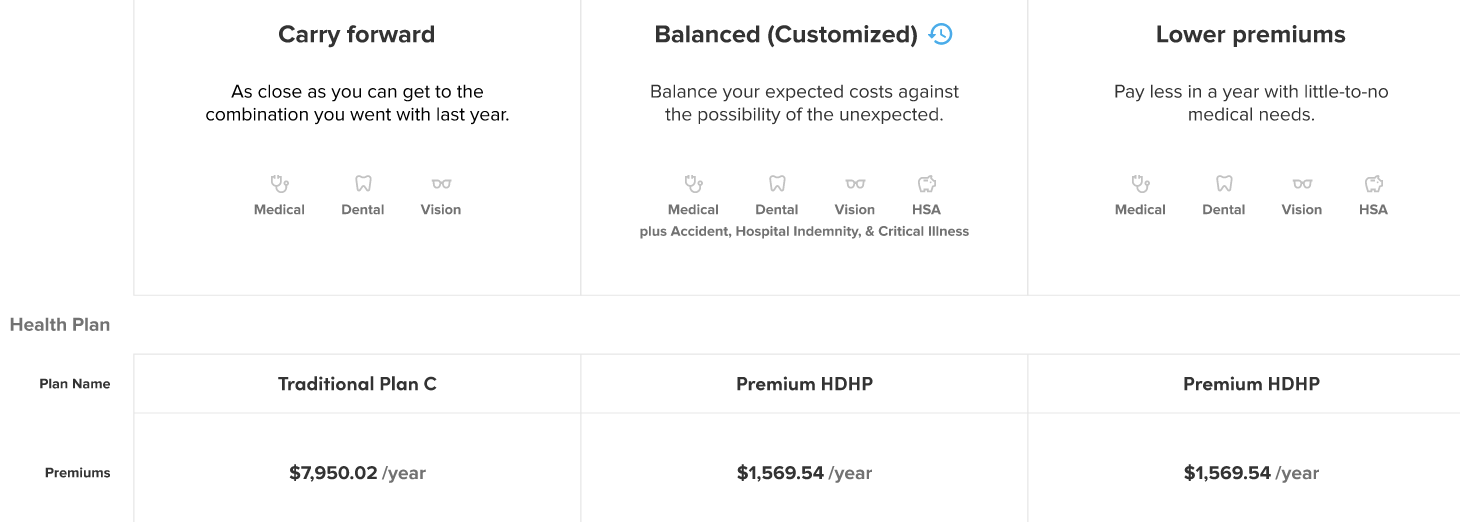Click the Dental tooth icon under Lower premiums

pyautogui.click(x=1224, y=184)
